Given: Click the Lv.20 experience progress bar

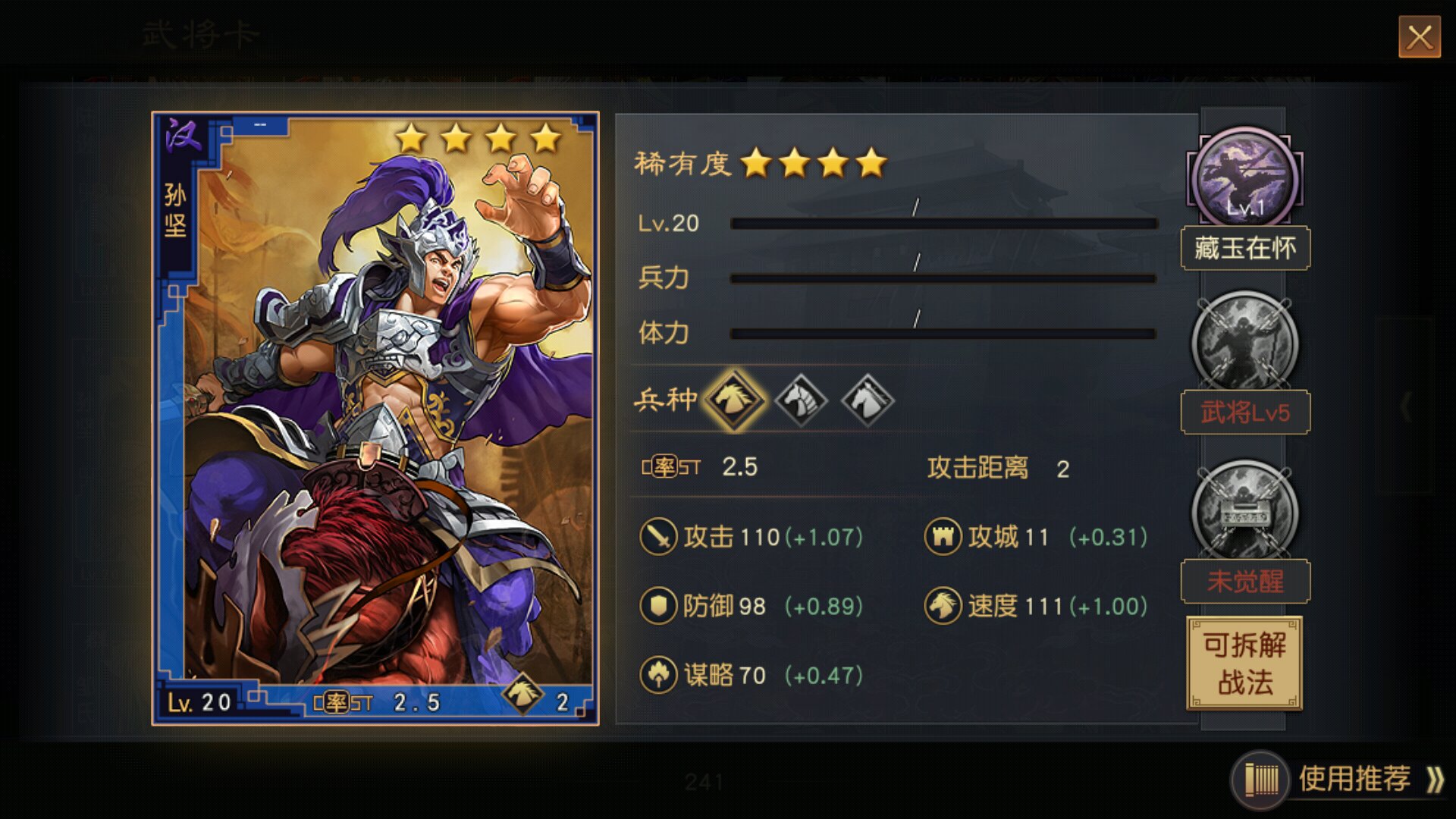Looking at the screenshot, I should click(943, 224).
